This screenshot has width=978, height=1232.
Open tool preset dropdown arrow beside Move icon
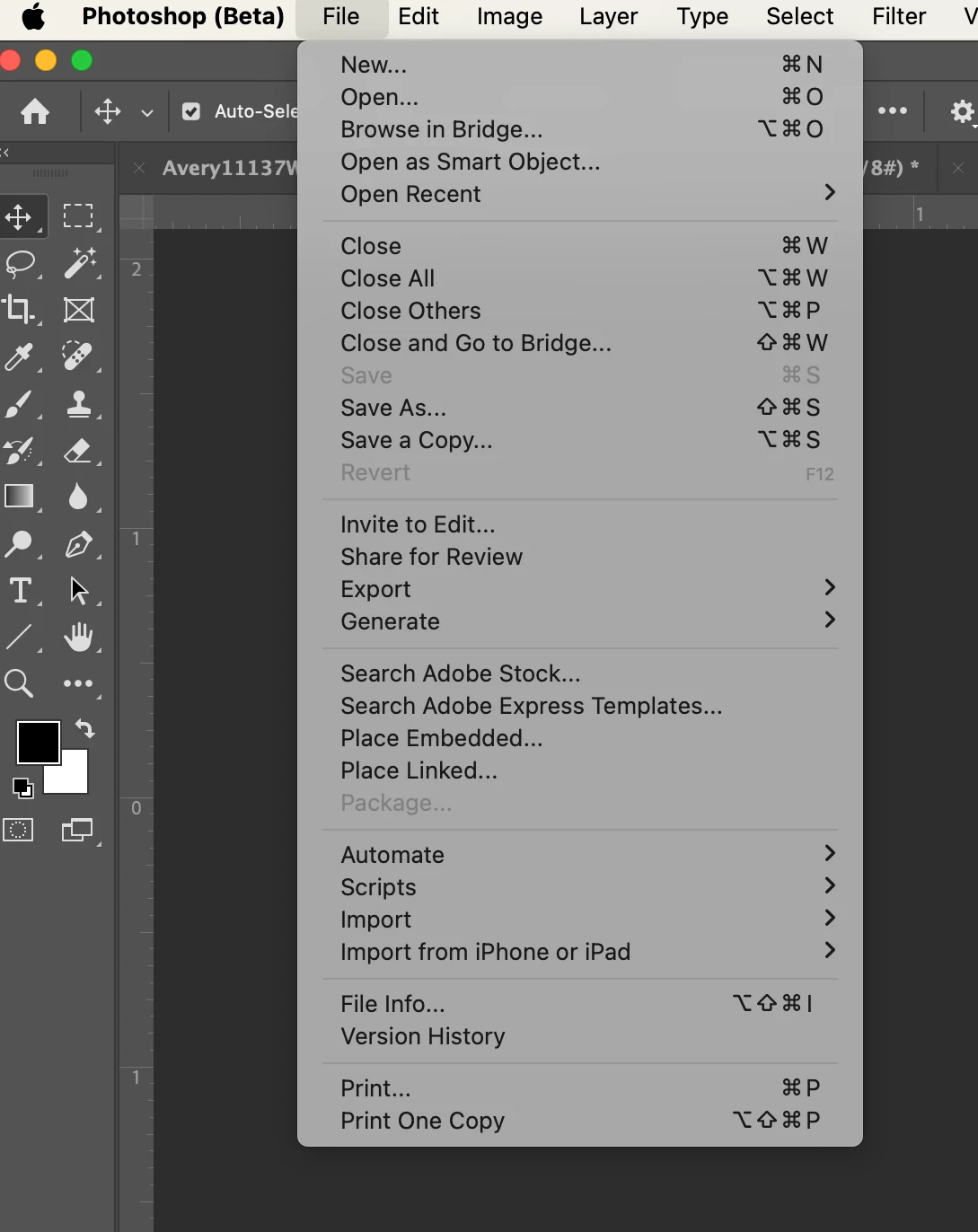(x=147, y=112)
